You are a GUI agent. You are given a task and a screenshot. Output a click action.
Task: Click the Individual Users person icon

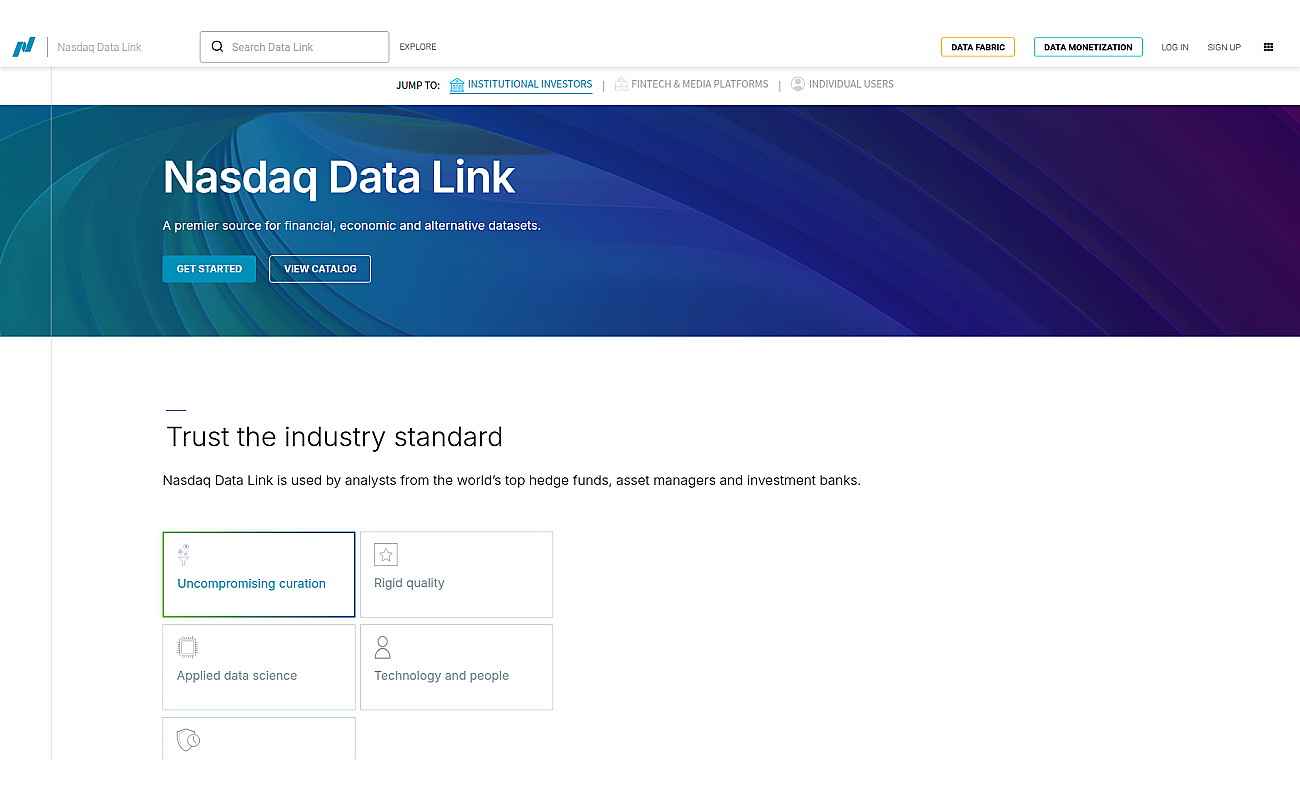(x=798, y=84)
